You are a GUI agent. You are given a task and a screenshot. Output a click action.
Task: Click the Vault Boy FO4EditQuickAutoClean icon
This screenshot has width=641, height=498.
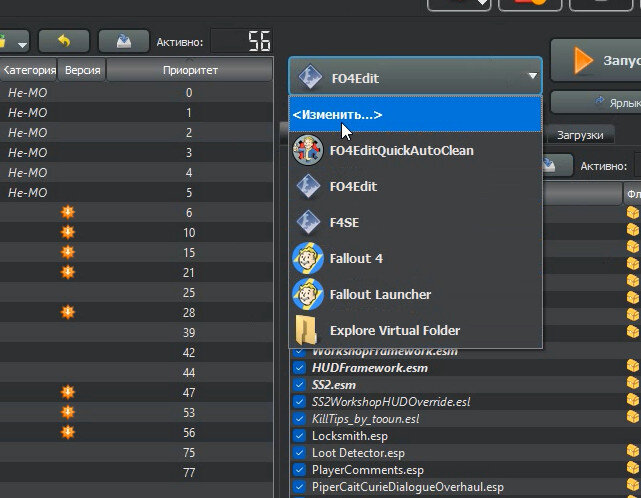tap(308, 150)
